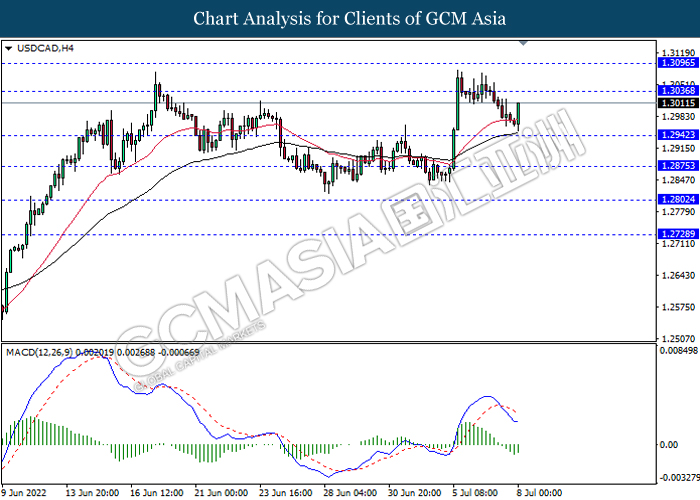Click the chart shift triangle marker at top

(523, 43)
